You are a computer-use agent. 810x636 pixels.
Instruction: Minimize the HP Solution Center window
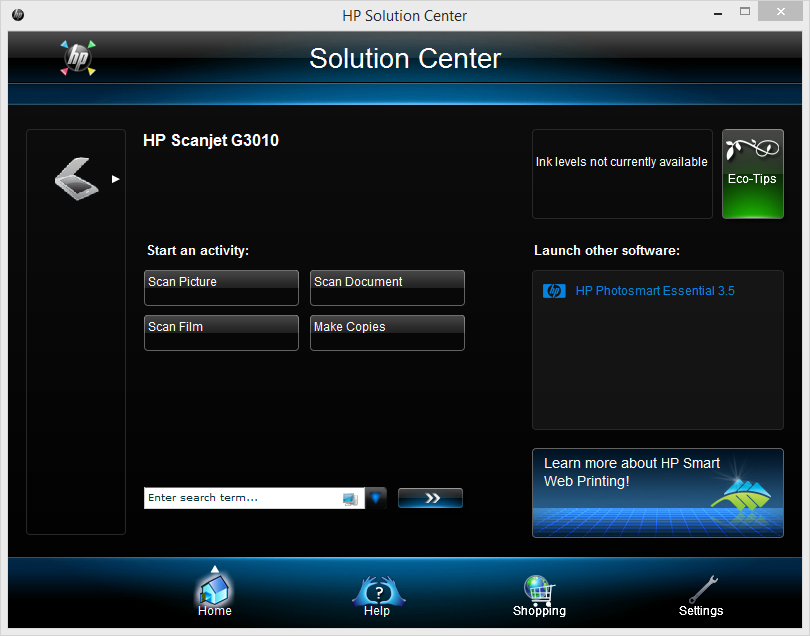point(718,14)
